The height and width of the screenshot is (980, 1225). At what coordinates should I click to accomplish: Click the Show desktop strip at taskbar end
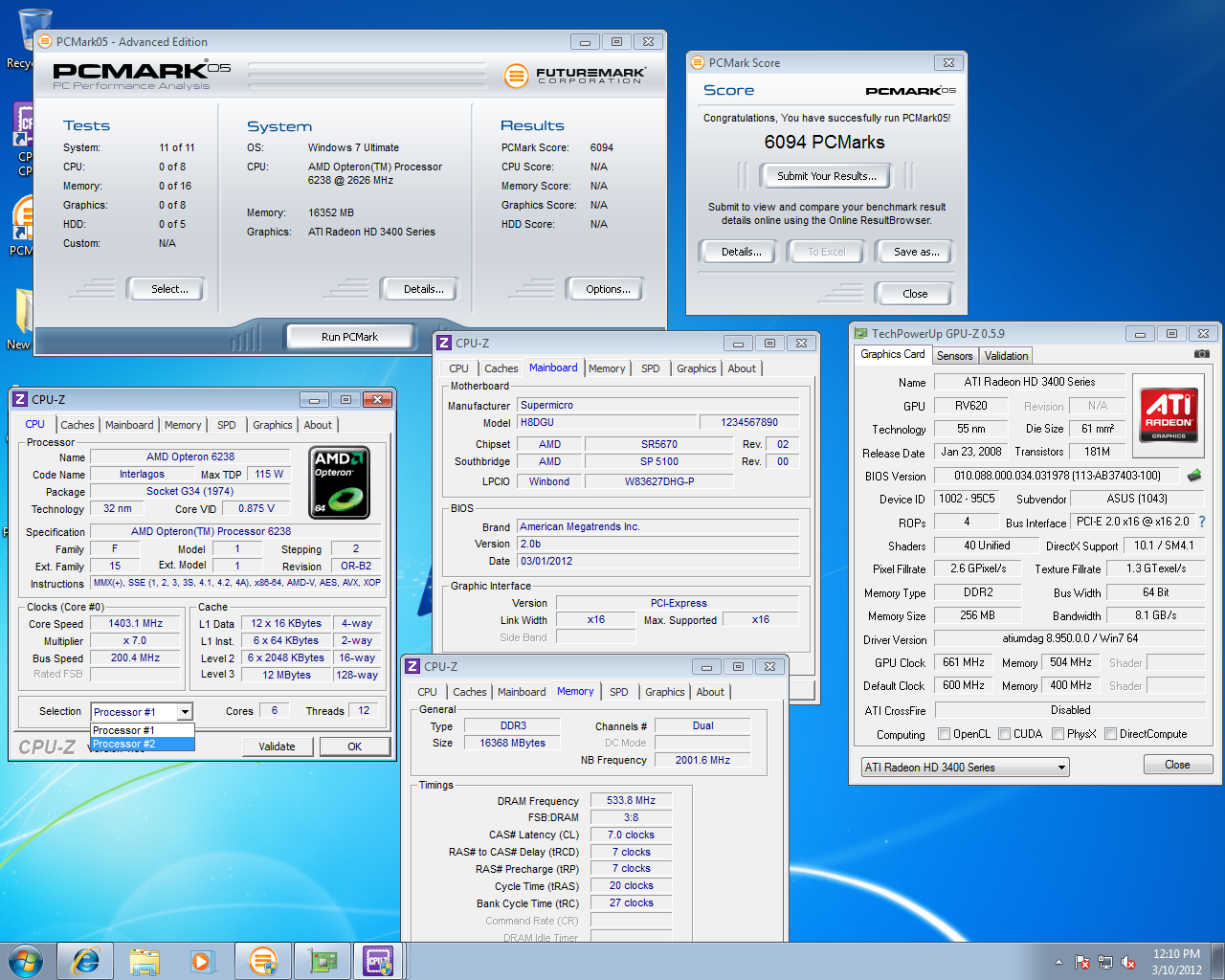tap(1218, 961)
